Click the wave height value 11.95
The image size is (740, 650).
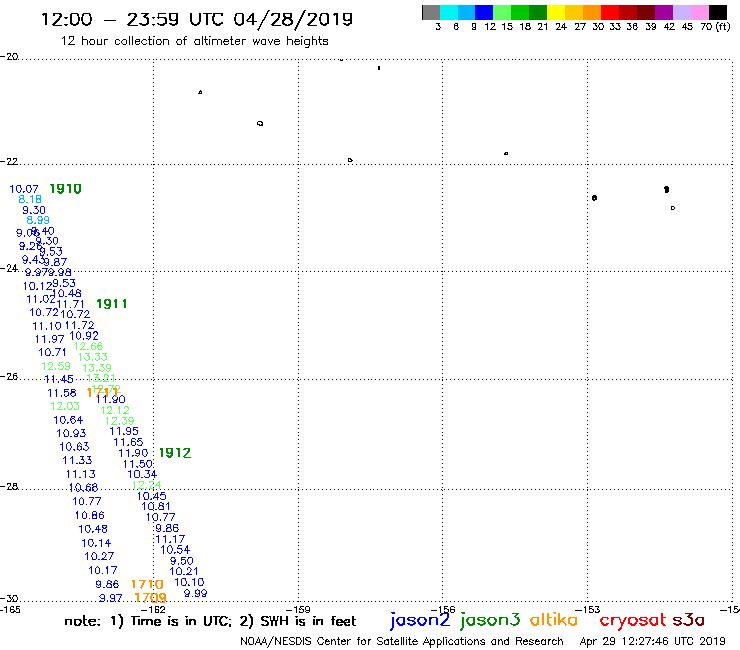pos(124,431)
